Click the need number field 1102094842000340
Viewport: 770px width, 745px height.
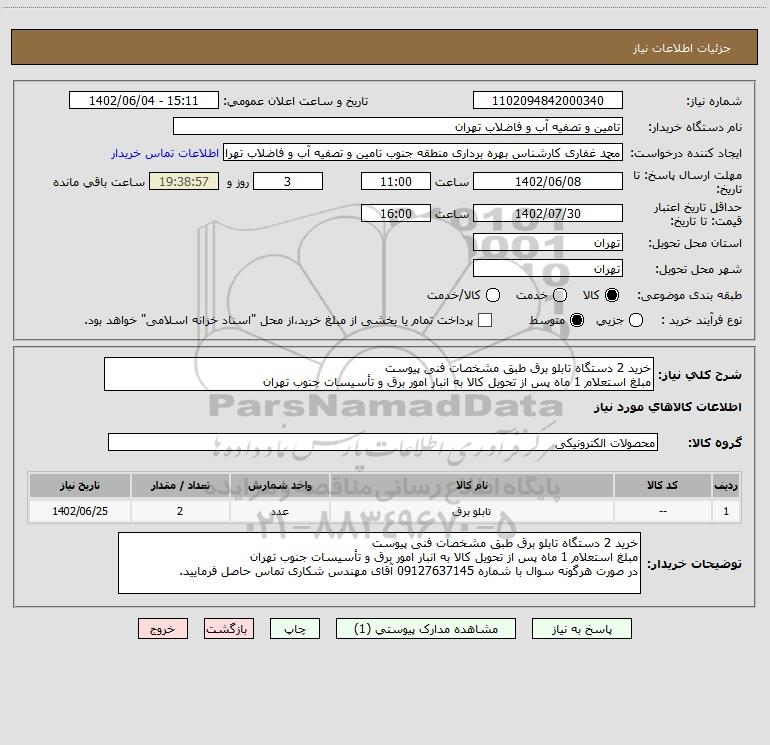click(548, 101)
